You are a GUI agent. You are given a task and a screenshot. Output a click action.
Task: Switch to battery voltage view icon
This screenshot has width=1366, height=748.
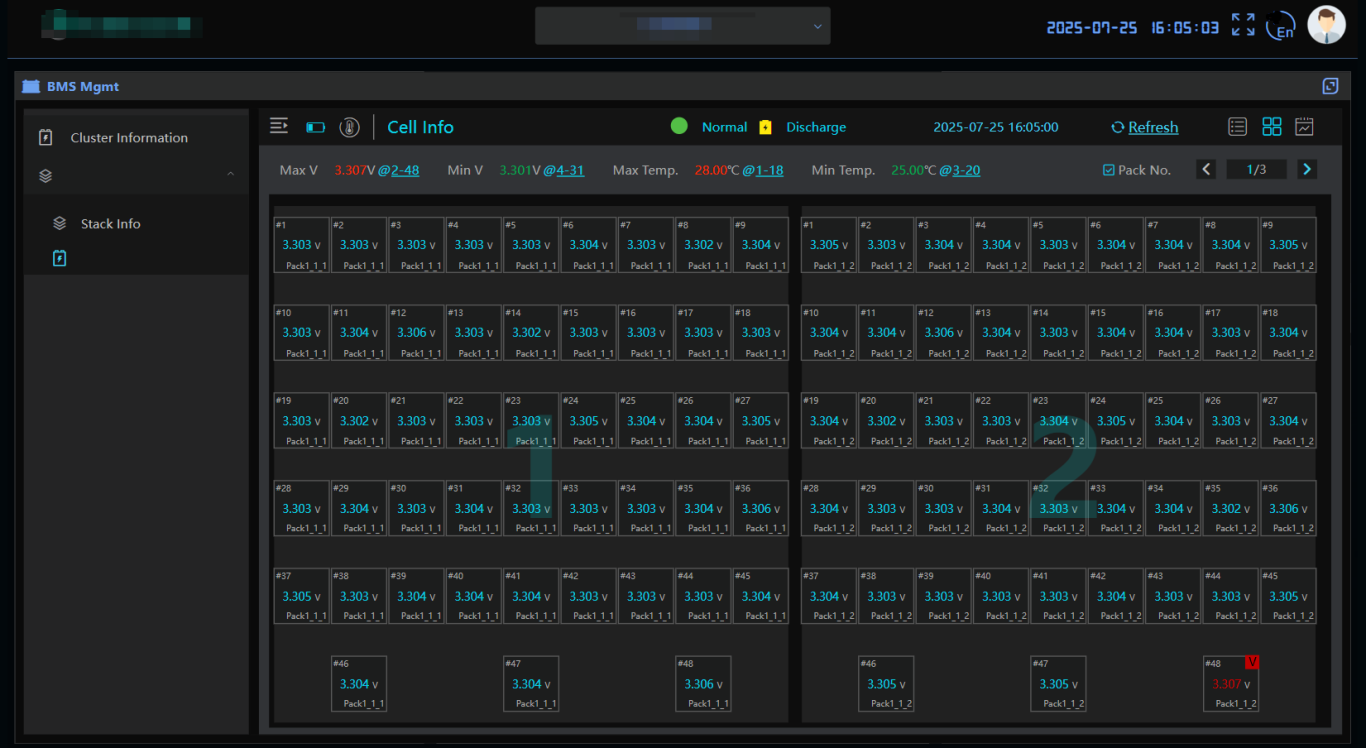click(316, 127)
